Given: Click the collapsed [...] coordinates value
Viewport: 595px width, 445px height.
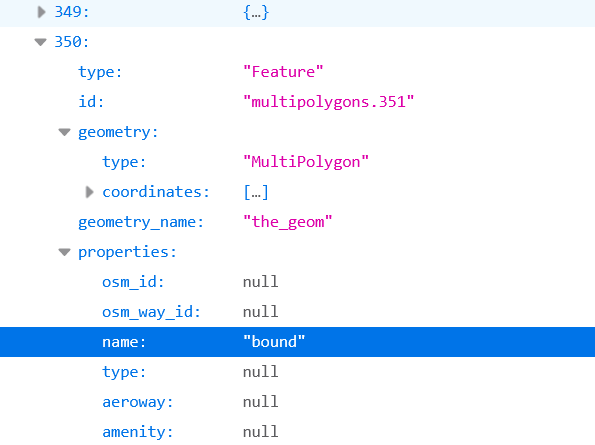Looking at the screenshot, I should click(256, 192).
